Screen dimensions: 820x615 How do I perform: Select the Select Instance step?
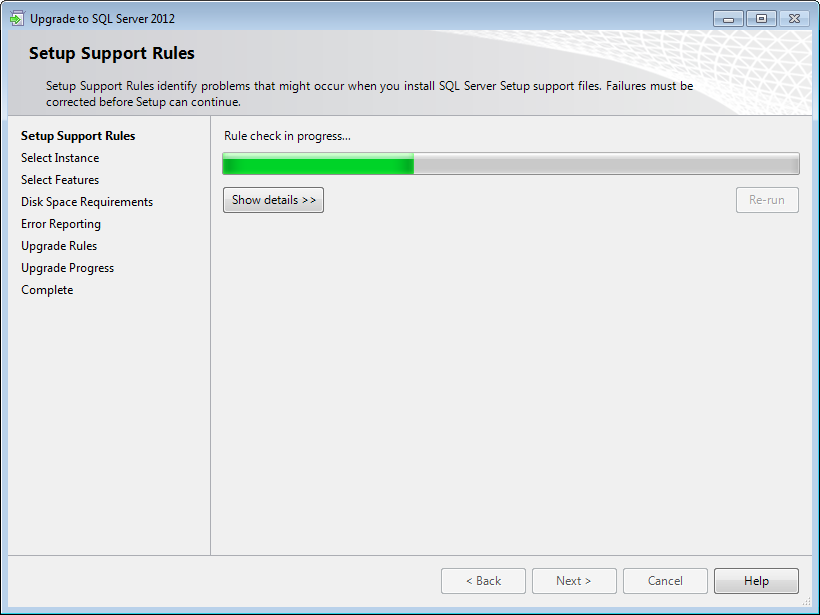coord(60,158)
